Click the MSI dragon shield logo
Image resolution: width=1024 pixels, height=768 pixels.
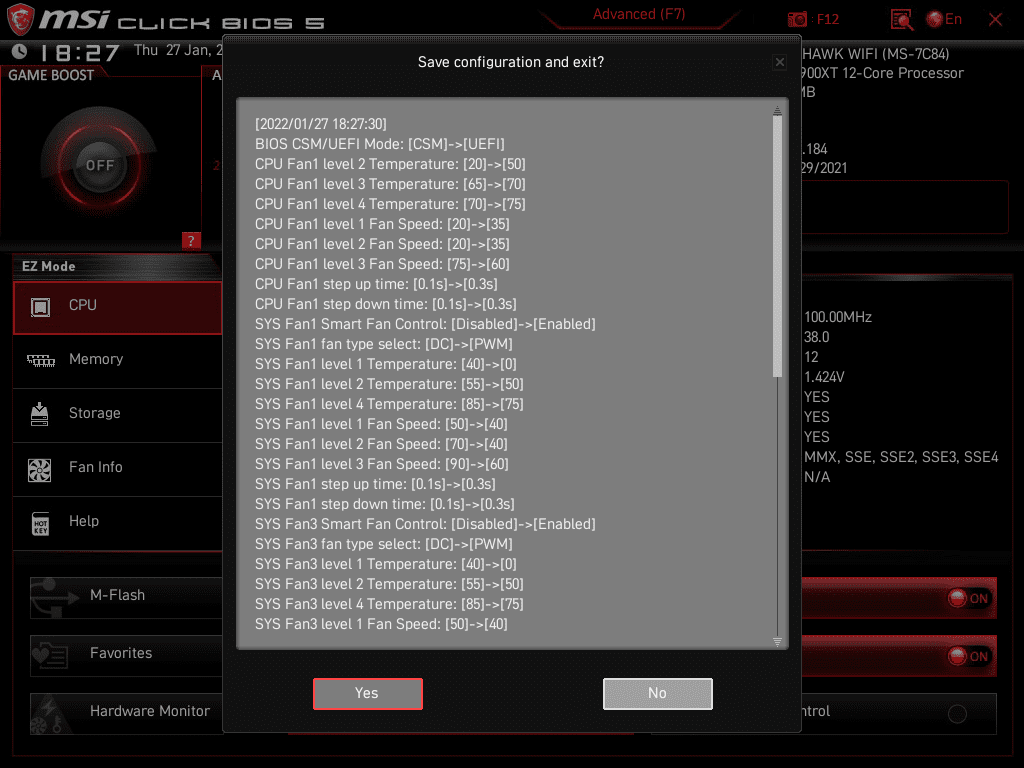click(x=20, y=19)
